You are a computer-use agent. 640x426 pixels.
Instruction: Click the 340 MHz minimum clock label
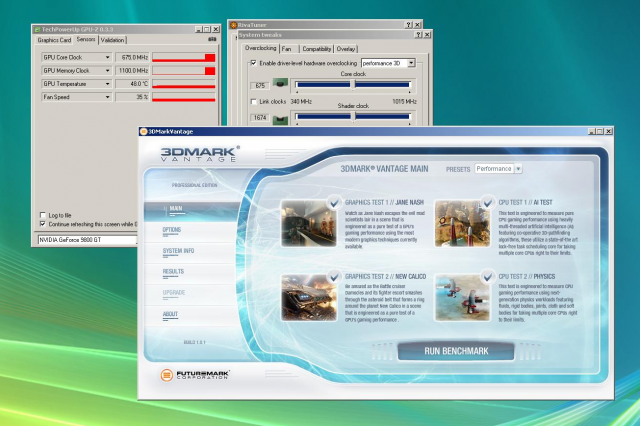(301, 101)
